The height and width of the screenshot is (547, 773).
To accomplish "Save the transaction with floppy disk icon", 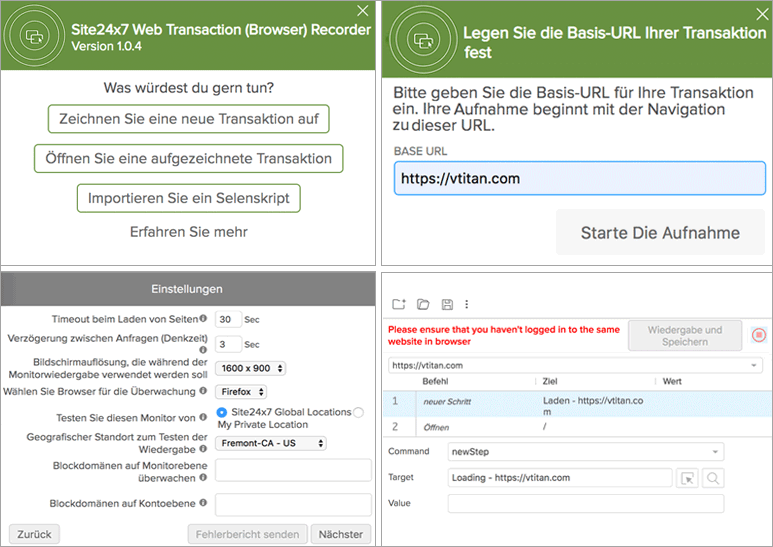I will [x=447, y=305].
